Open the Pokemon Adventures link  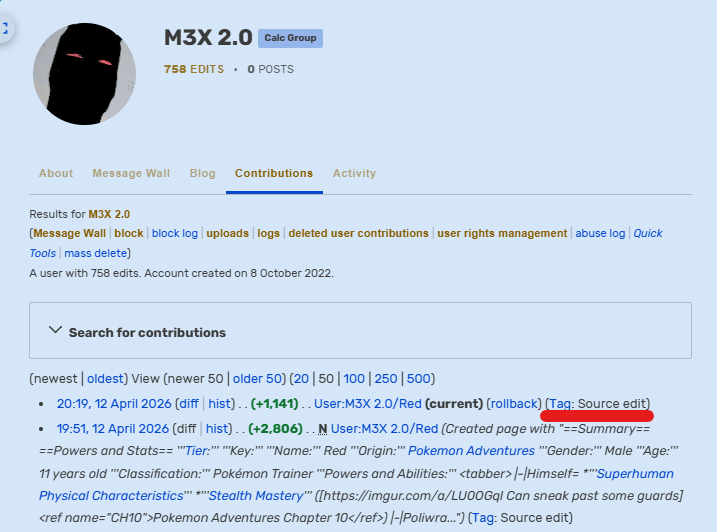point(471,451)
